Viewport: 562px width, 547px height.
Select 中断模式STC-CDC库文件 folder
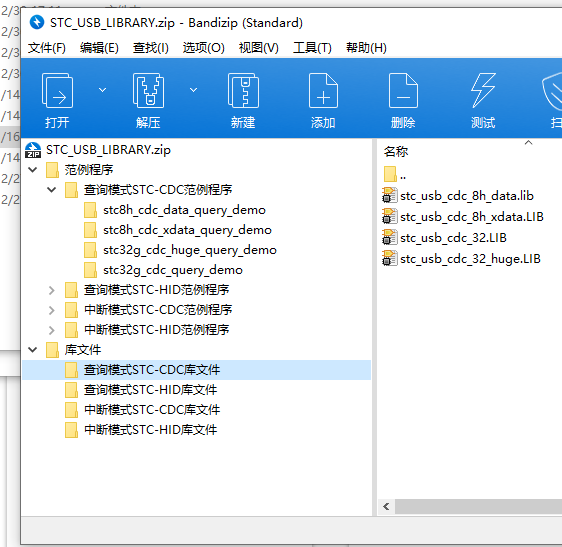point(152,410)
